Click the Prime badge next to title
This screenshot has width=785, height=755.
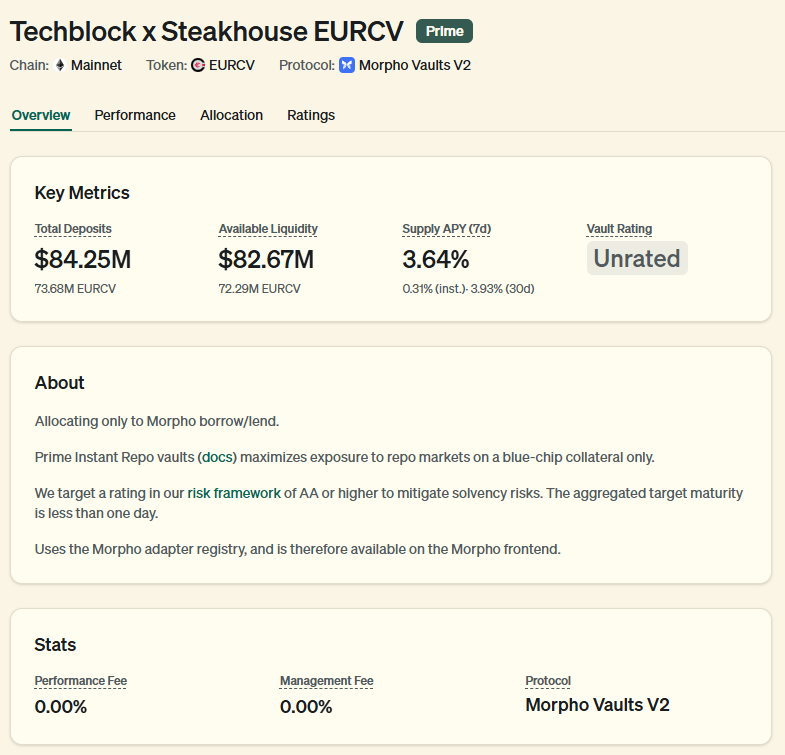[445, 31]
